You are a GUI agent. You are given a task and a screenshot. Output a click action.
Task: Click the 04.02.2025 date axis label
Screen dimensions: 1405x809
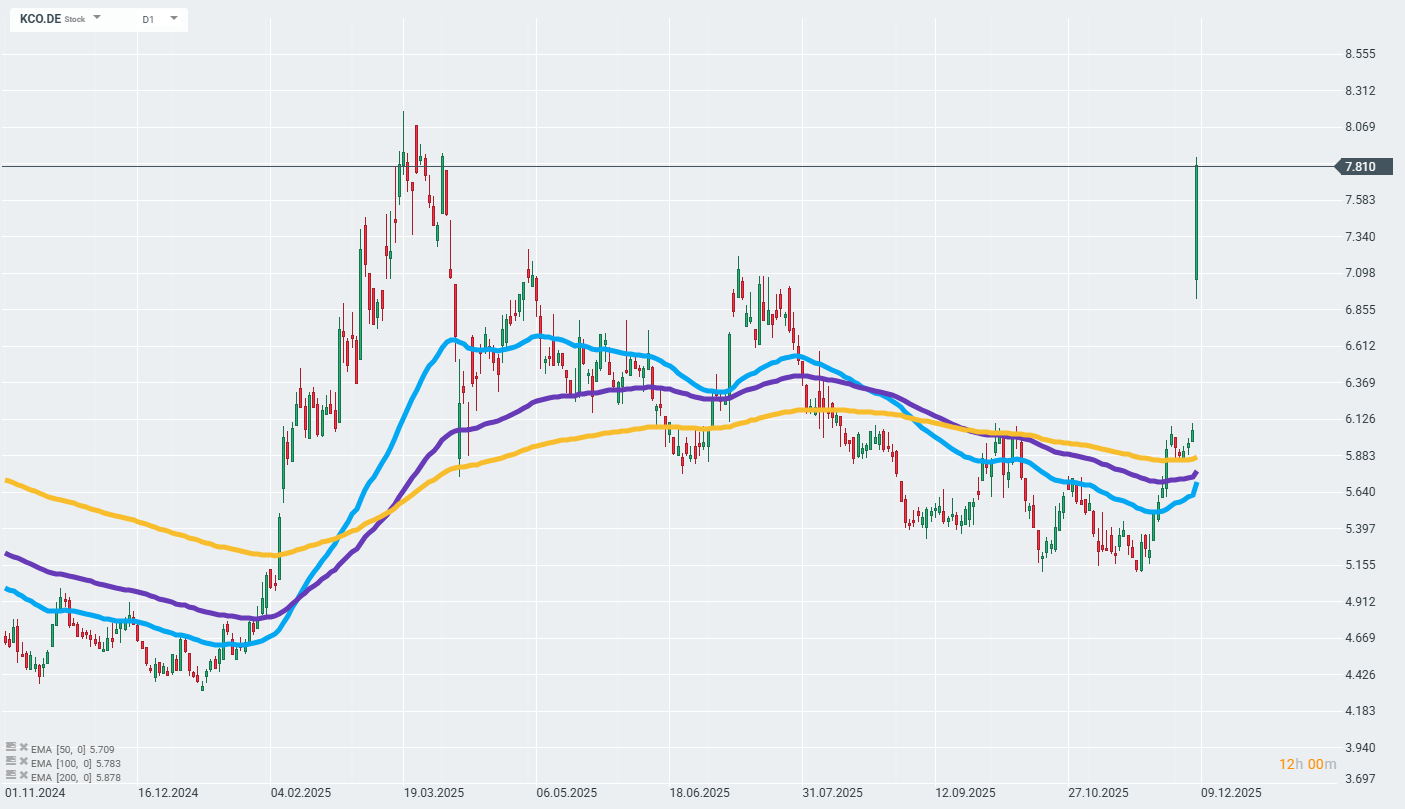click(x=301, y=793)
